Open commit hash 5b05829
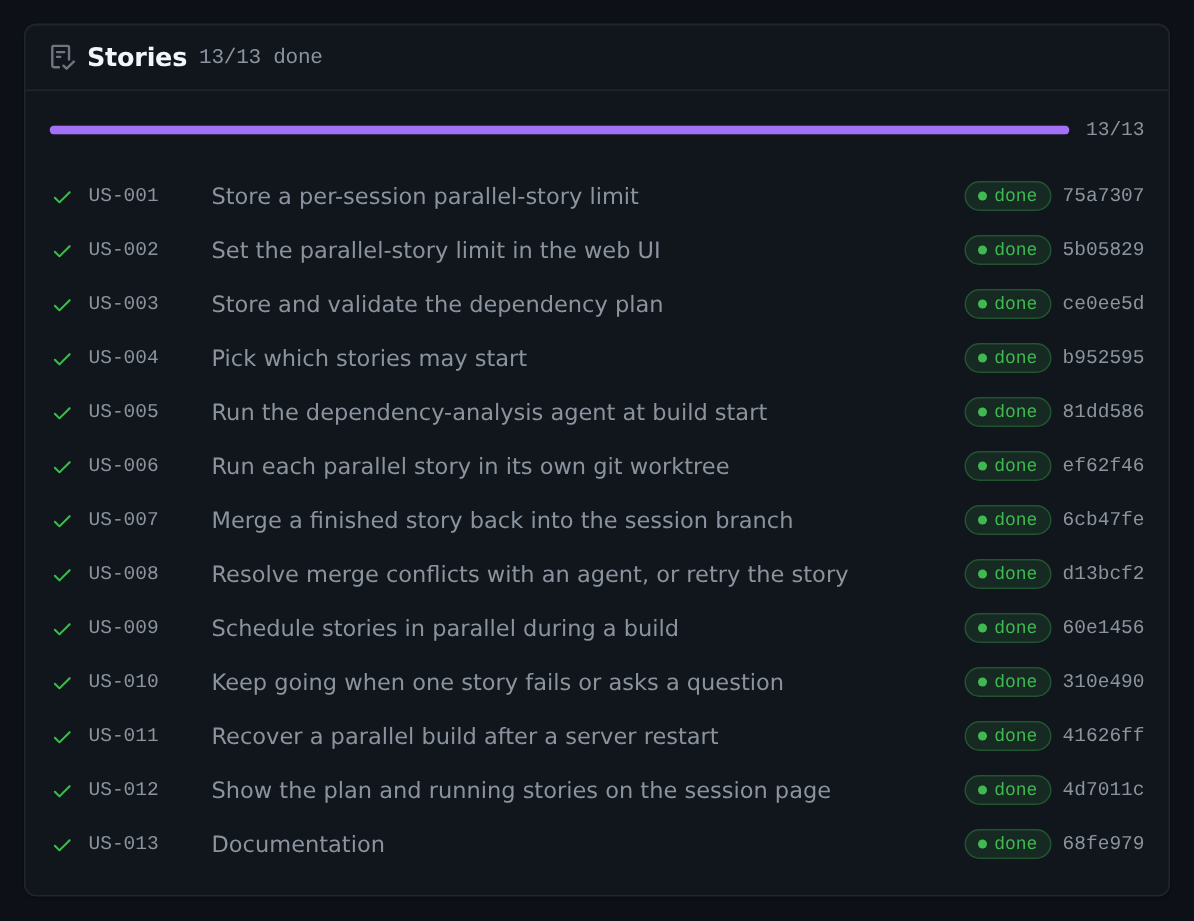 click(1103, 250)
